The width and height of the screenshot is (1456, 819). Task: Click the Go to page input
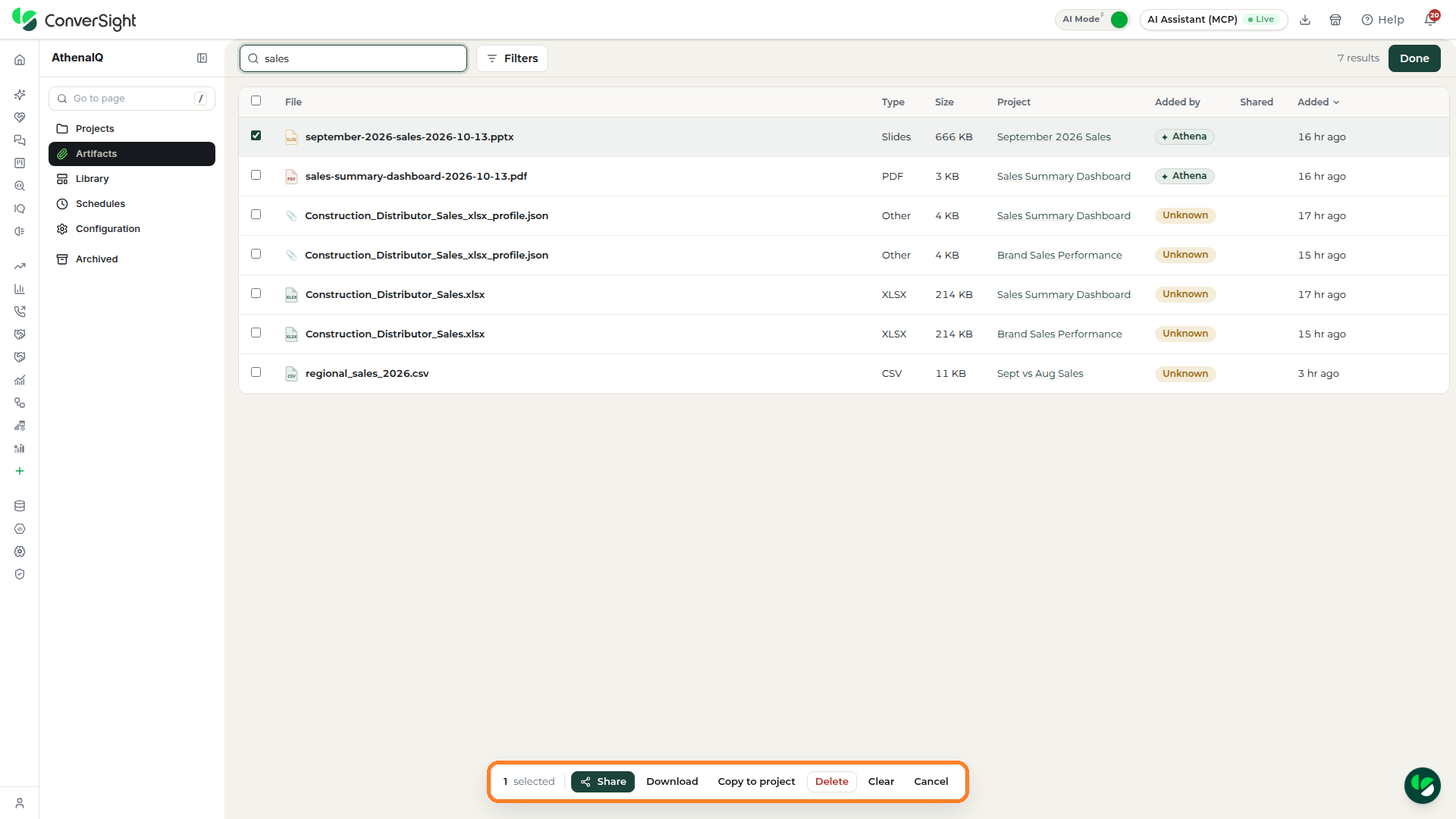[x=132, y=99]
